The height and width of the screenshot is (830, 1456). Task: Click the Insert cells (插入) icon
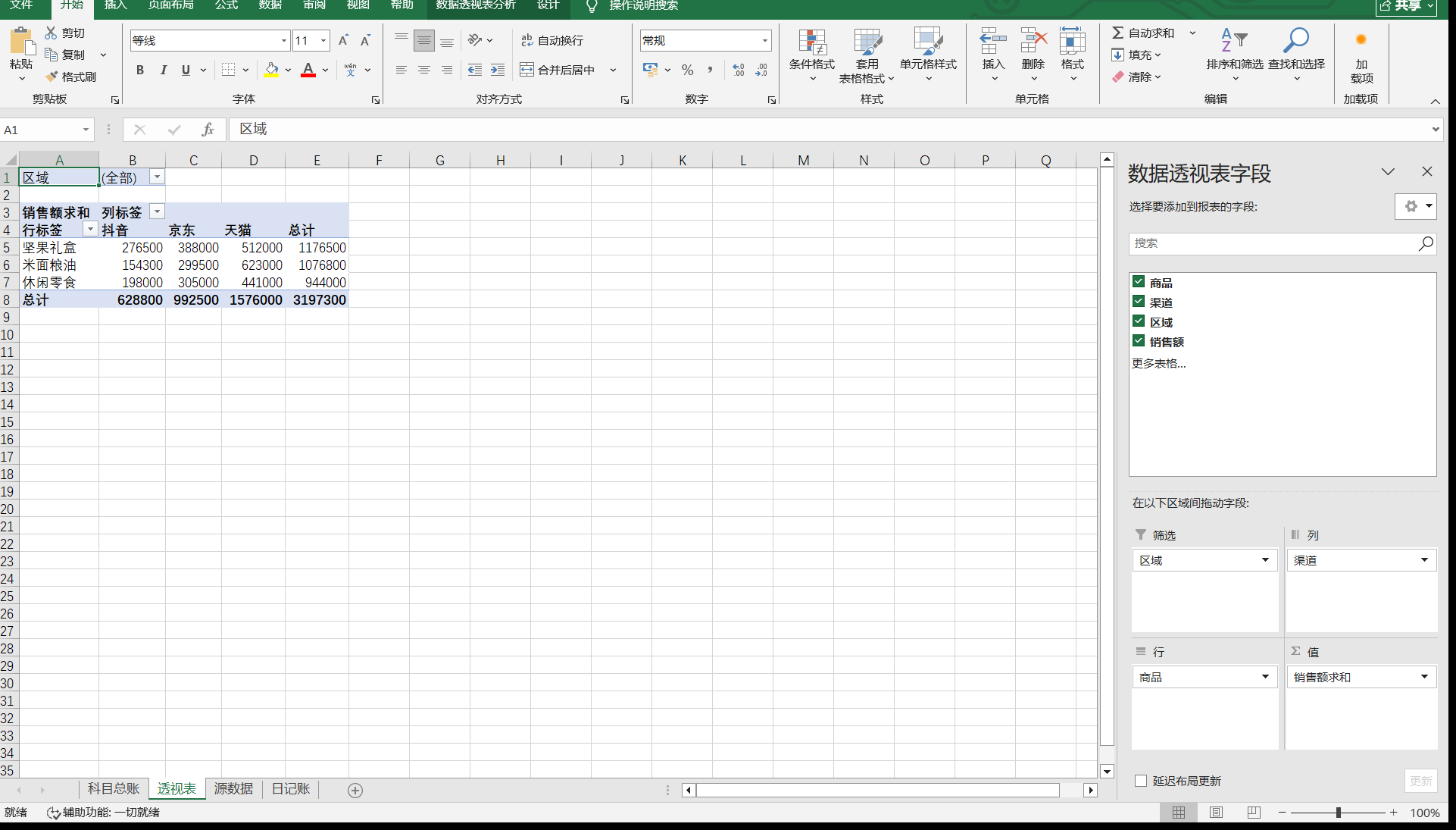tap(993, 41)
